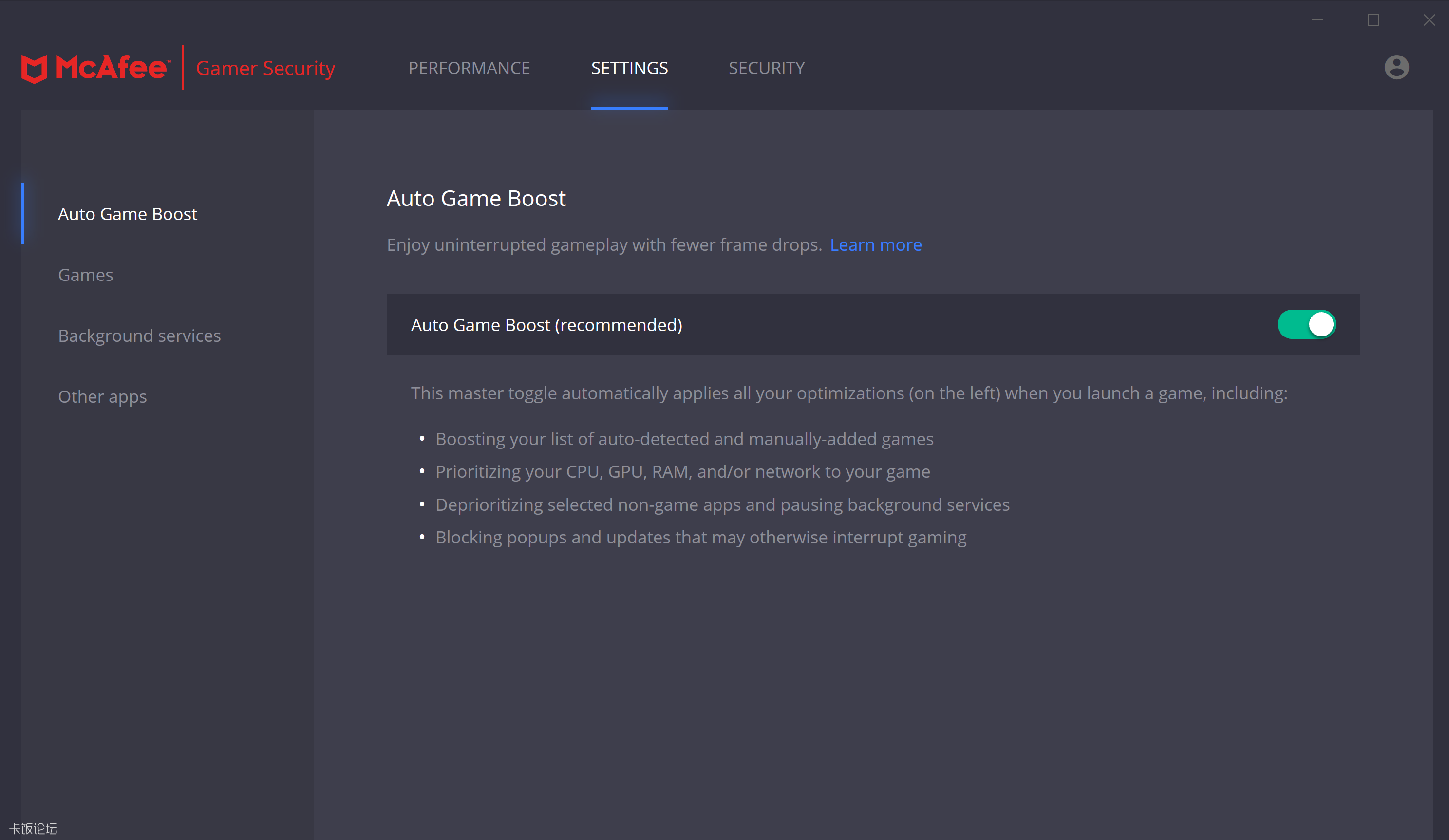Switch to the PERFORMANCE tab

coord(469,68)
